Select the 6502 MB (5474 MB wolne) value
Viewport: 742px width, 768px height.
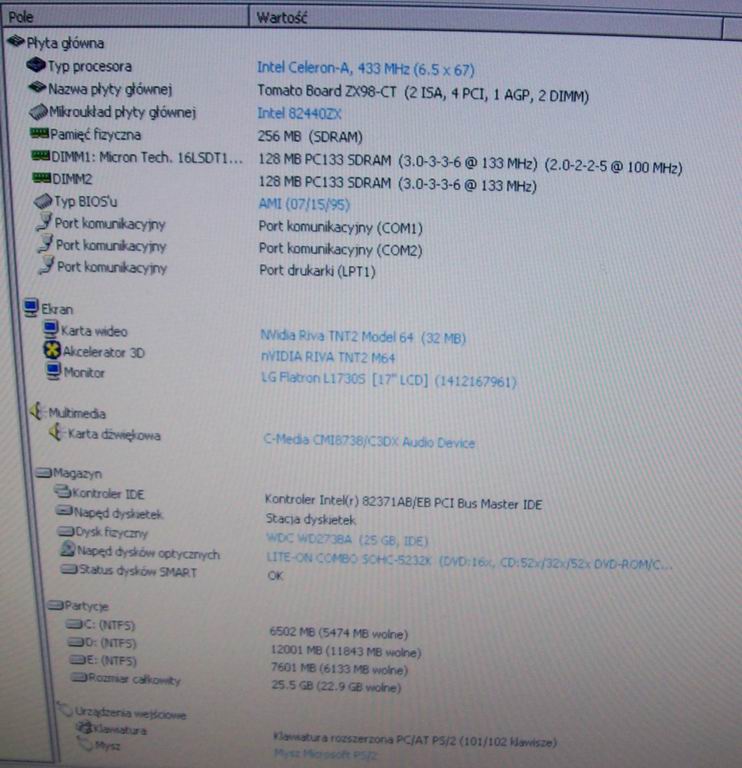338,633
